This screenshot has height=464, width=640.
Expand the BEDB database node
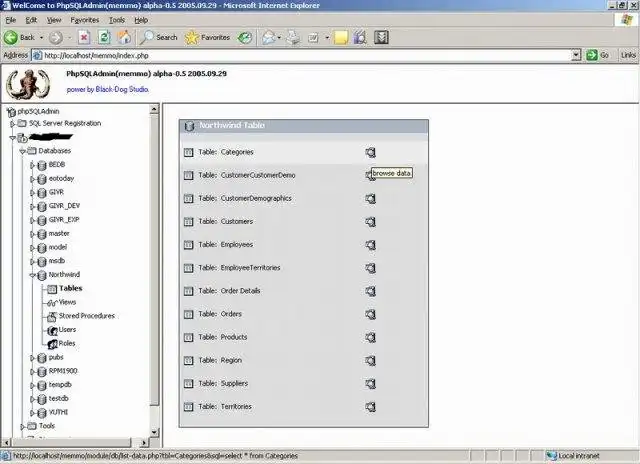[x=32, y=165]
